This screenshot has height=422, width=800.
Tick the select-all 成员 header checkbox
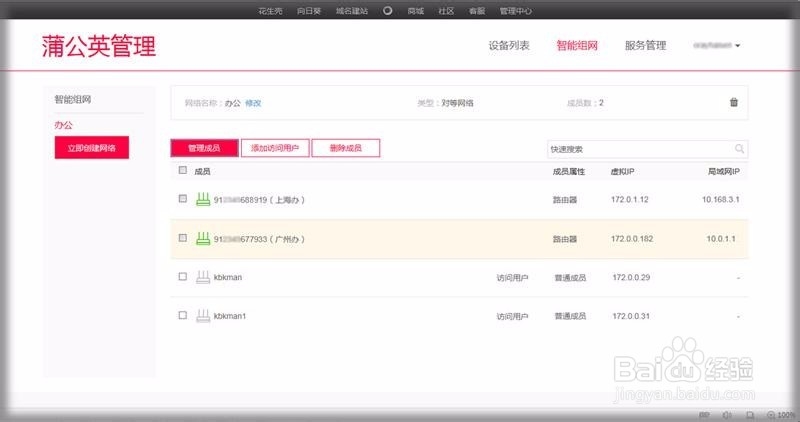pos(183,170)
